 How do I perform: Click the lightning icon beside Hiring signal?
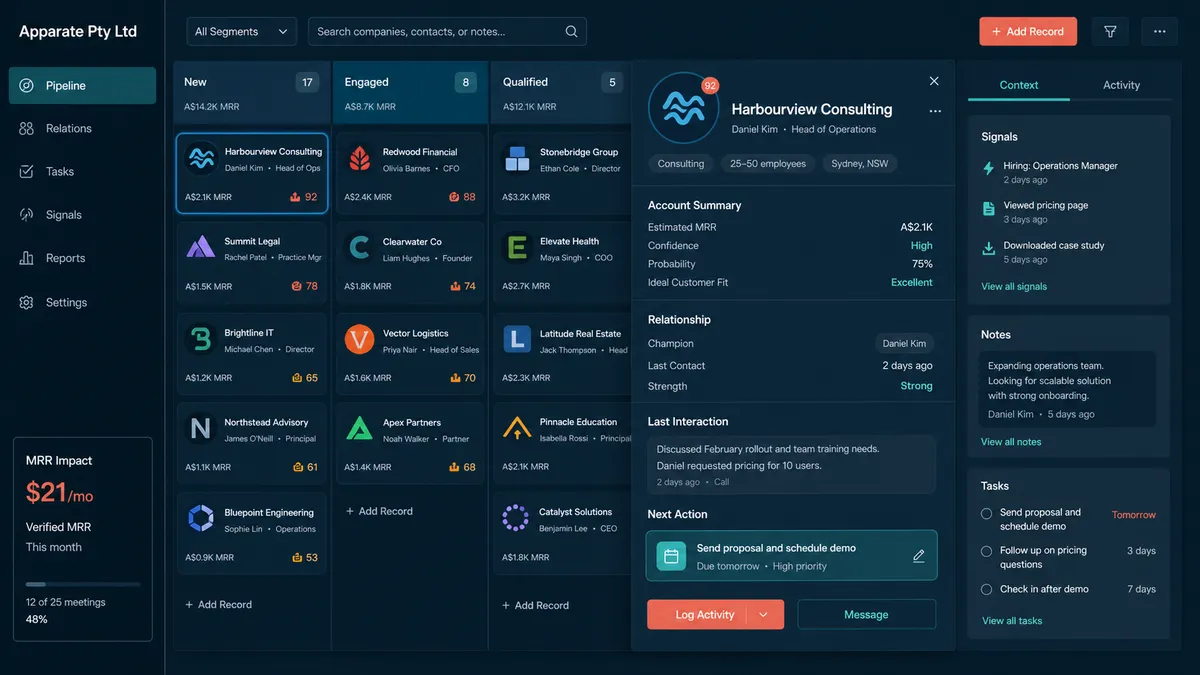point(989,169)
